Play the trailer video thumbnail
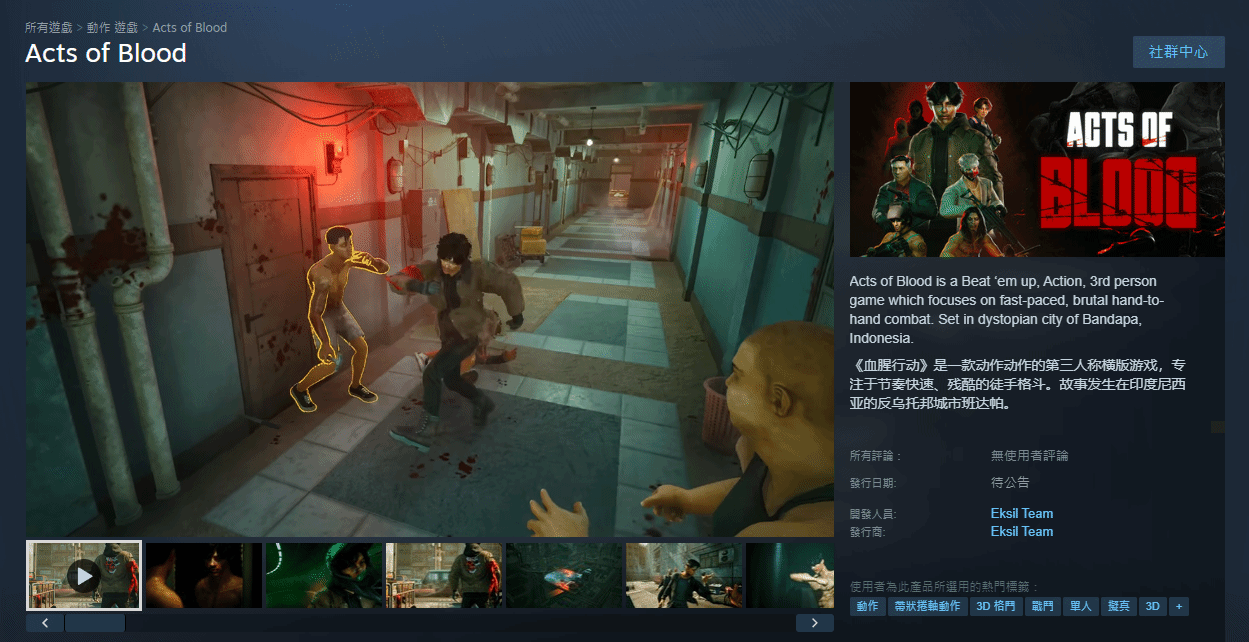This screenshot has width=1249, height=642. coord(84,575)
